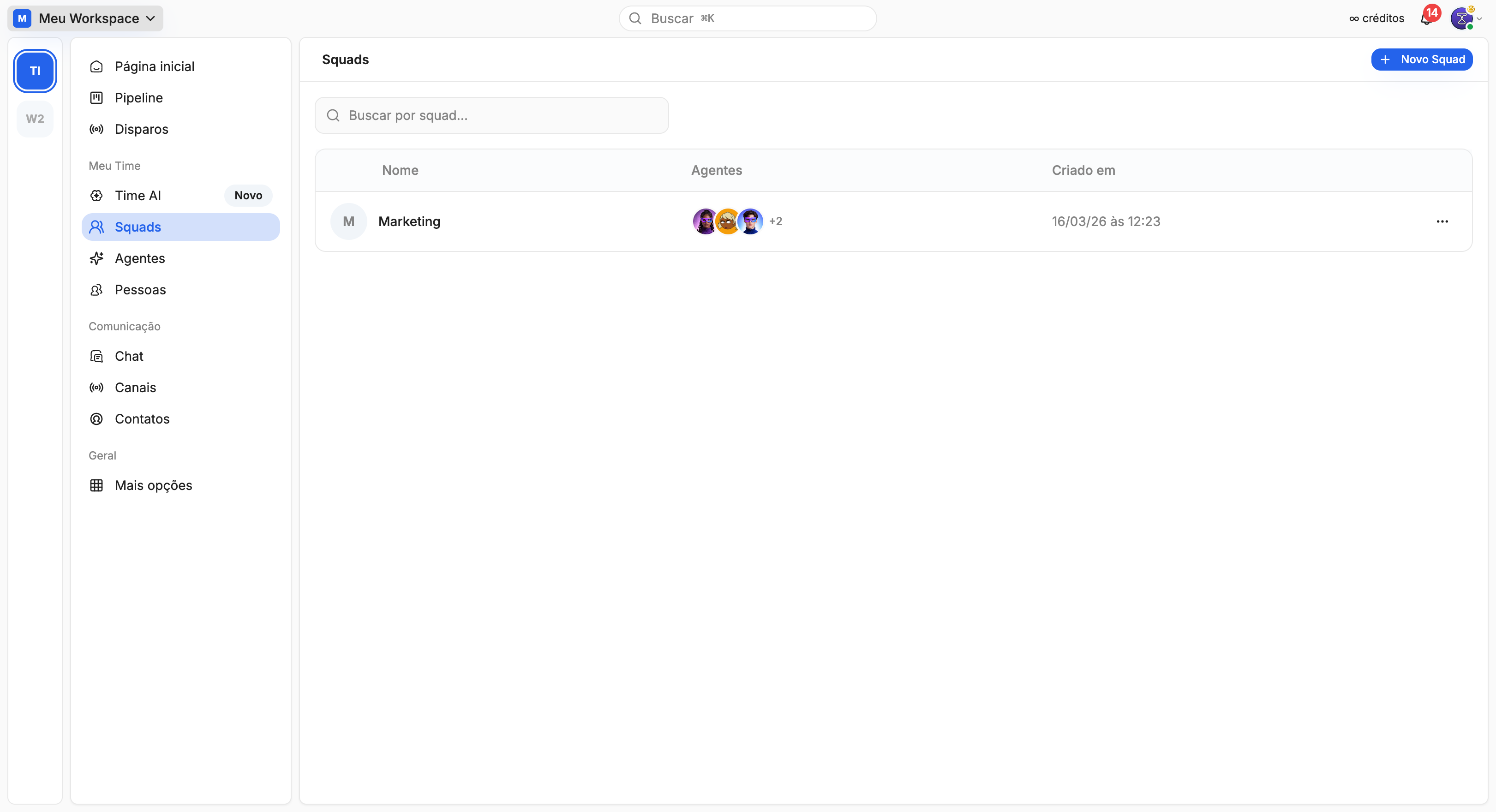This screenshot has height=812, width=1496.
Task: Open the Marketing row three-dots menu
Action: click(1442, 222)
